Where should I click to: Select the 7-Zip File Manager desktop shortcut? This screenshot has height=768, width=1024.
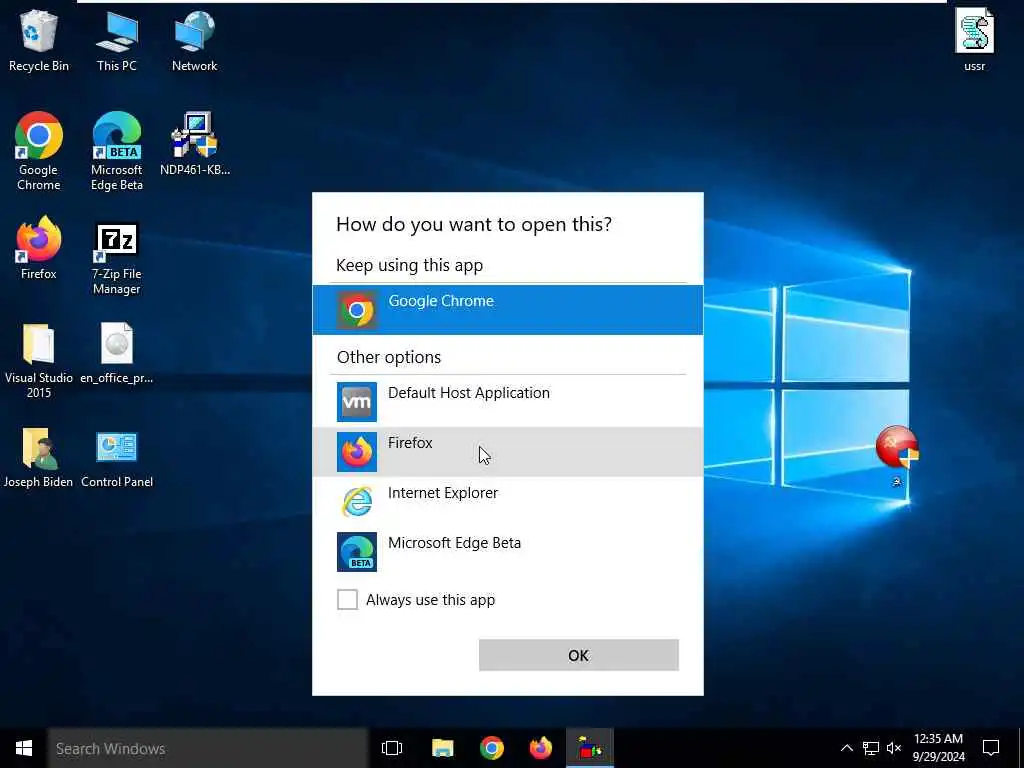click(116, 259)
